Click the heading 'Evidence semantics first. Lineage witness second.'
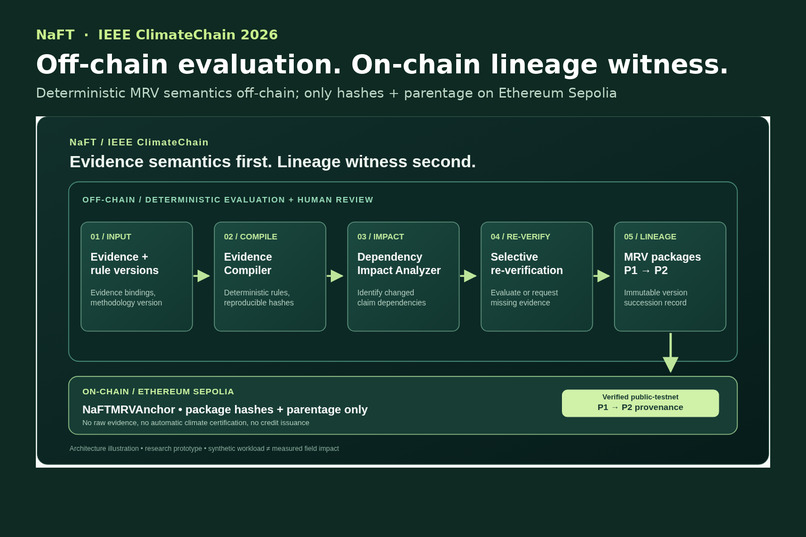The height and width of the screenshot is (537, 806). pos(272,162)
